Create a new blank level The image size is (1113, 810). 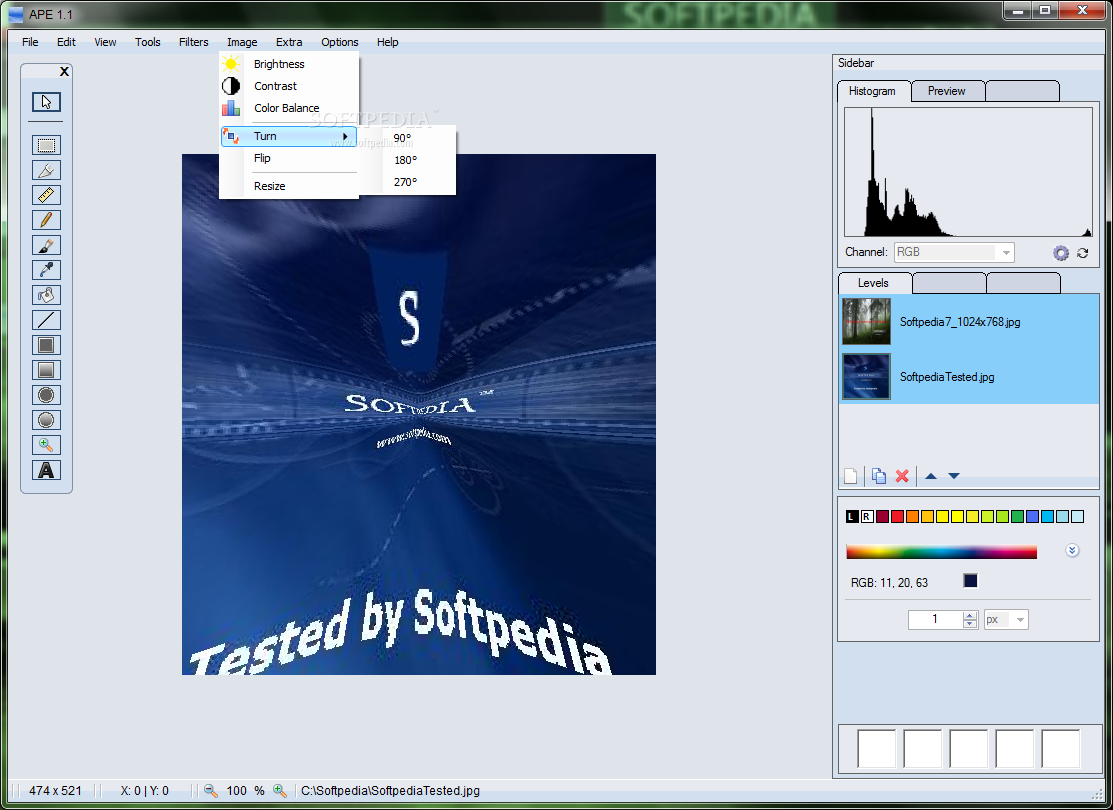tap(850, 476)
